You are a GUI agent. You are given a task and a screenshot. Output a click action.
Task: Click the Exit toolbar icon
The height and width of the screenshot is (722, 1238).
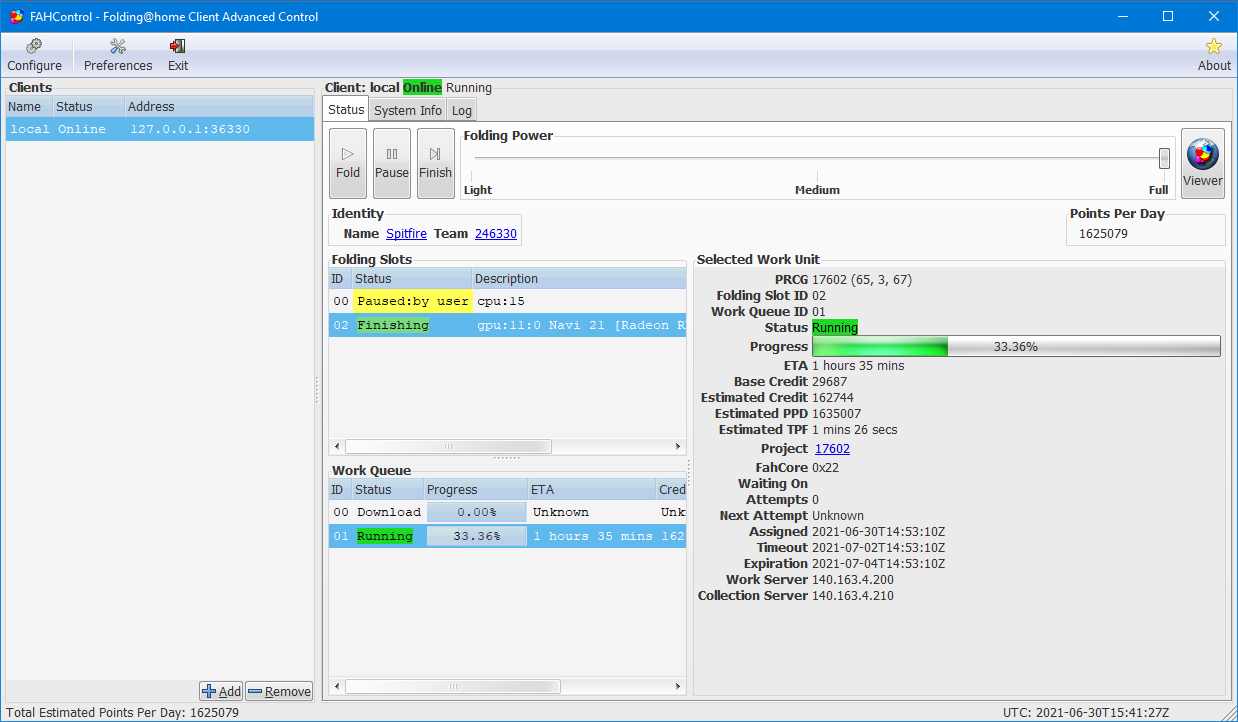point(178,55)
